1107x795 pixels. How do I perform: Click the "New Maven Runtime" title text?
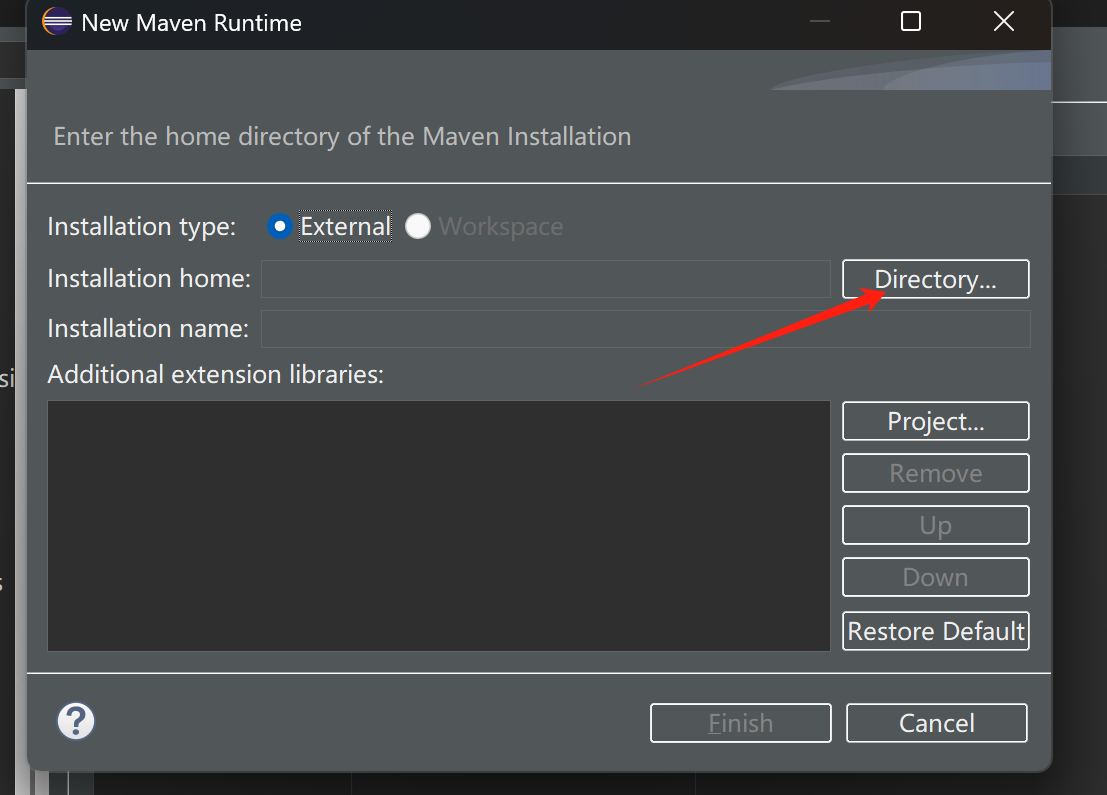[191, 23]
